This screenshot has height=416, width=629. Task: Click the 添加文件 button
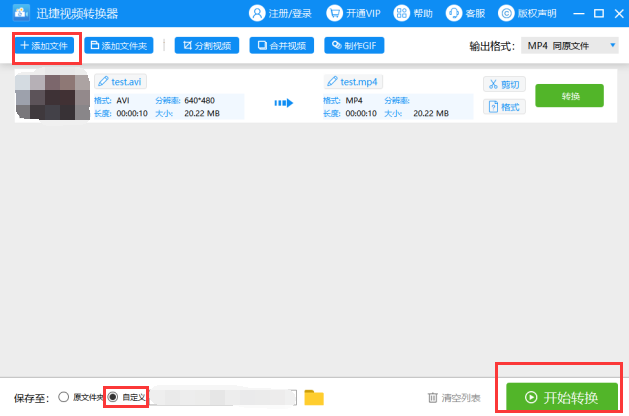click(x=45, y=46)
